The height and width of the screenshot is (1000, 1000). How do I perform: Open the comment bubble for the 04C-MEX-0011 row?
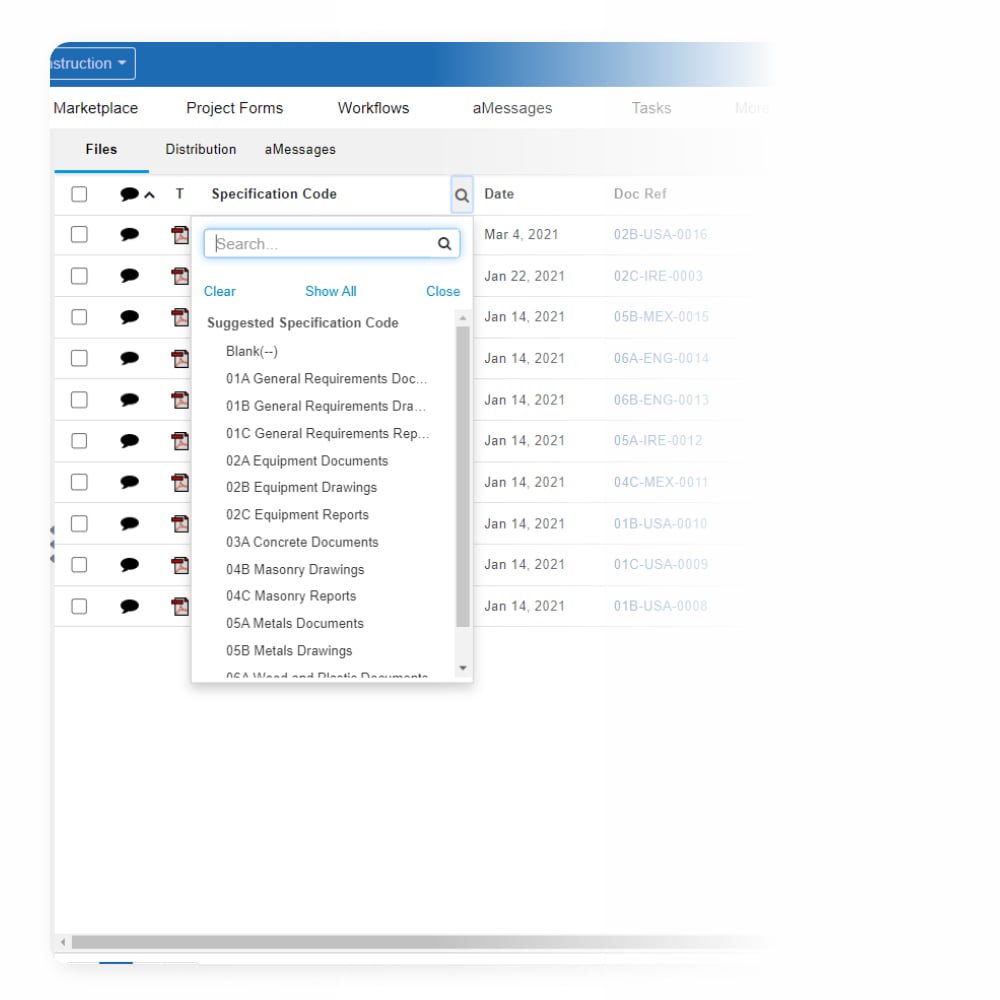click(x=129, y=482)
